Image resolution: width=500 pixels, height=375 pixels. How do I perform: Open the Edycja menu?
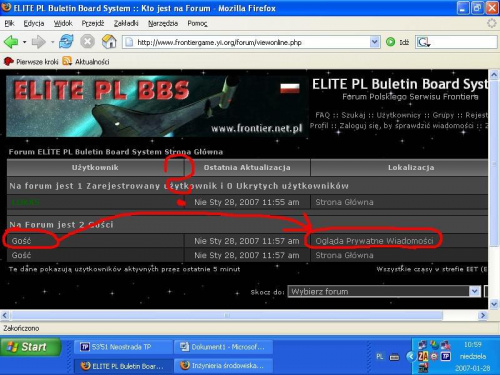[x=34, y=23]
